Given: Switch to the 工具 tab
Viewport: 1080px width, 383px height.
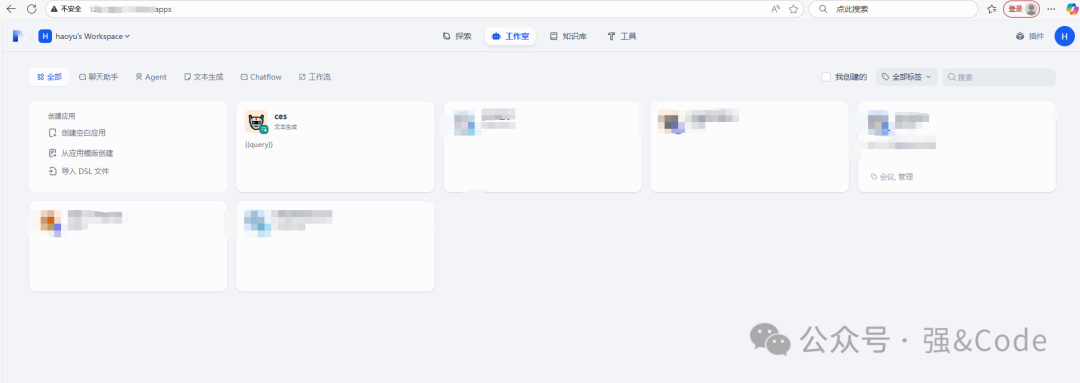Looking at the screenshot, I should click(x=622, y=36).
